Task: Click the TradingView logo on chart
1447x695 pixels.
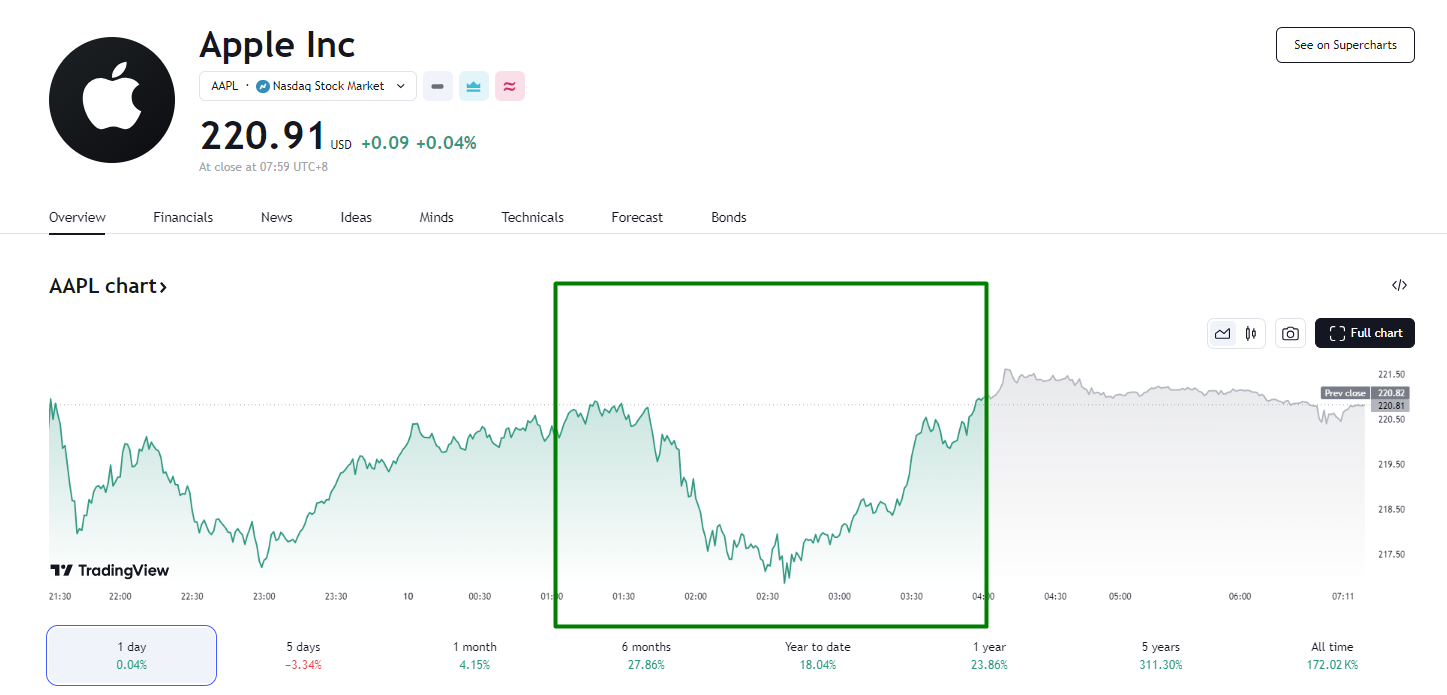Action: (110, 570)
